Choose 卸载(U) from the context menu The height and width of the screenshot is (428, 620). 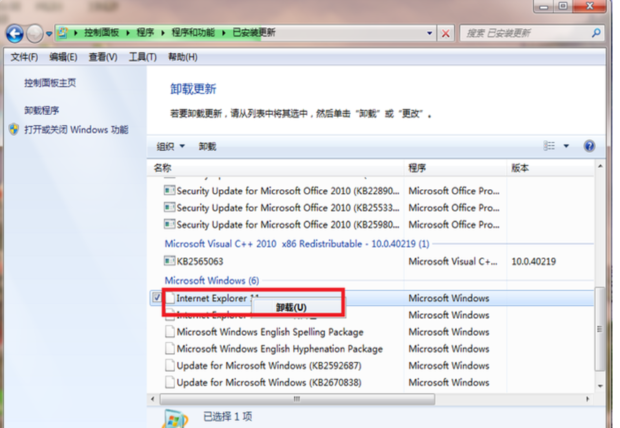tap(291, 307)
